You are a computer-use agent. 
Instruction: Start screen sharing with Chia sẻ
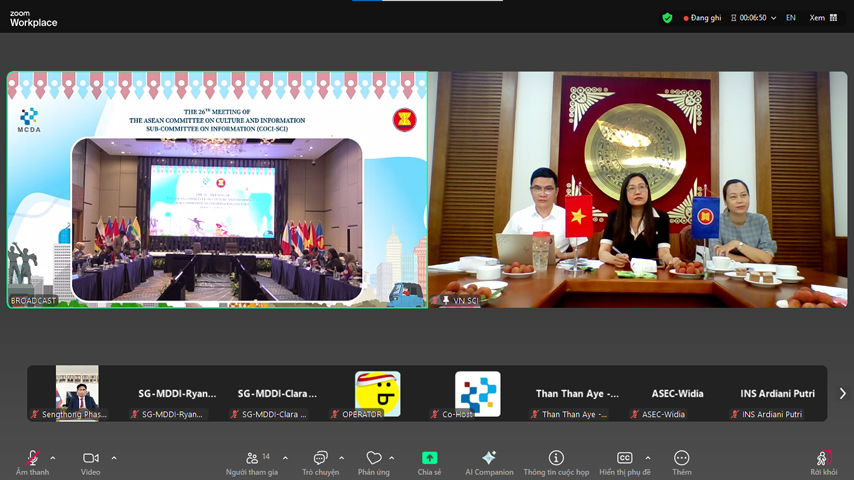point(429,463)
